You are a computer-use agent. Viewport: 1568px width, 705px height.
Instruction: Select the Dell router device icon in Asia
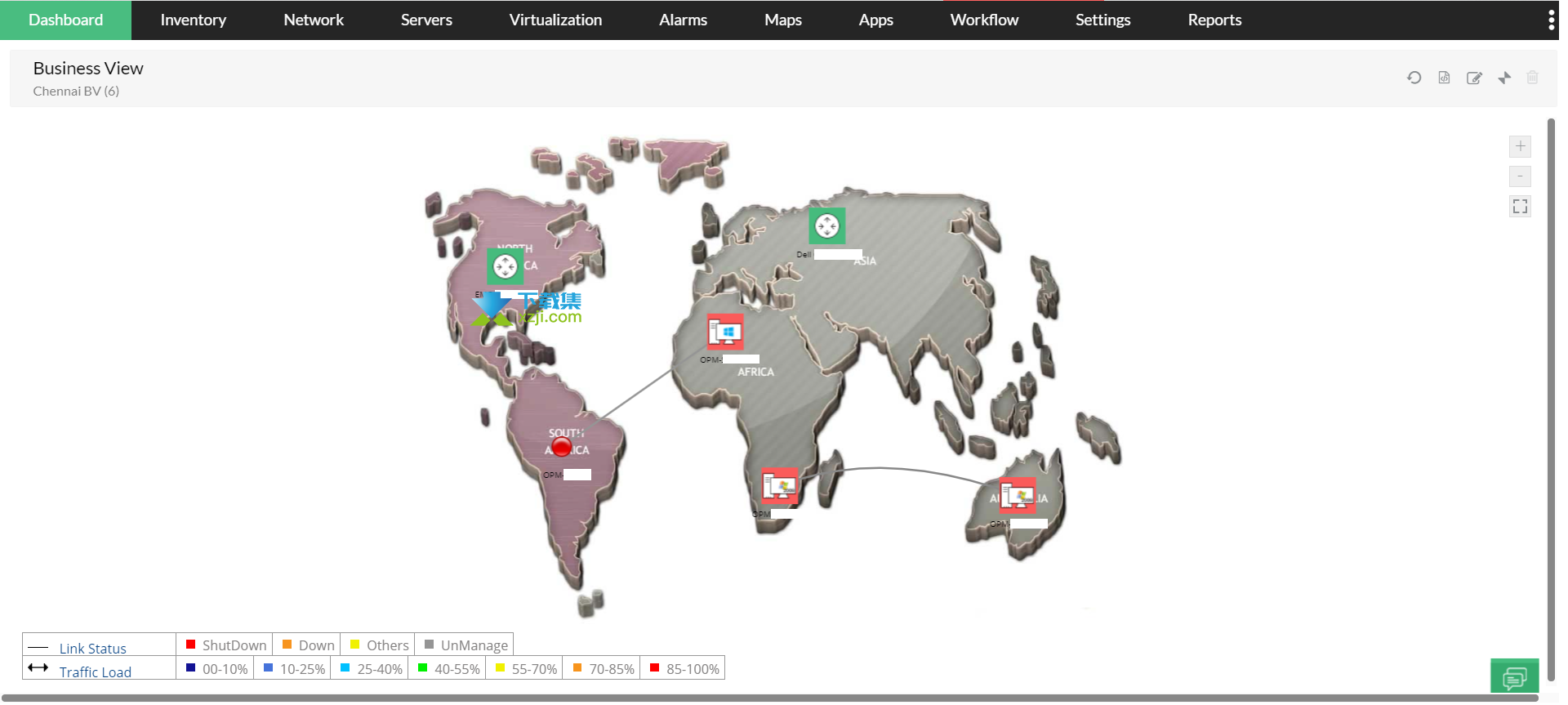pyautogui.click(x=826, y=225)
